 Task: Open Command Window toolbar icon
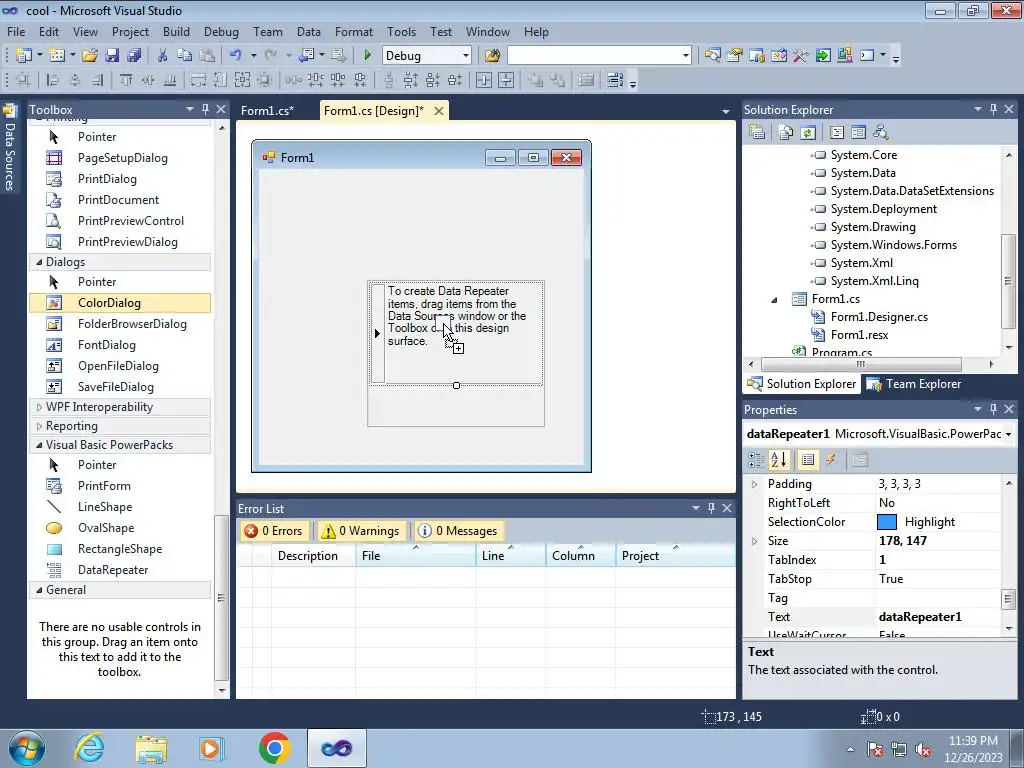pos(867,56)
